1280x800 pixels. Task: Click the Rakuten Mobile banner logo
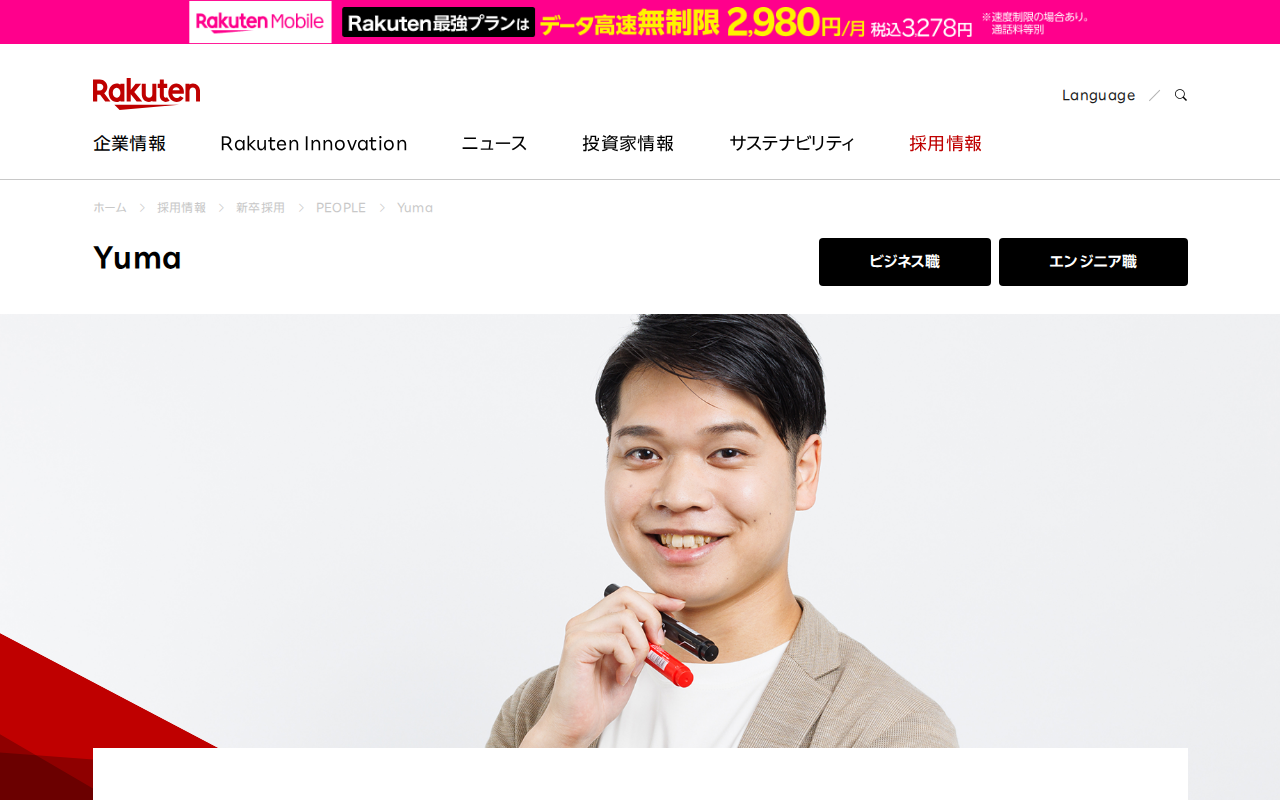click(260, 22)
